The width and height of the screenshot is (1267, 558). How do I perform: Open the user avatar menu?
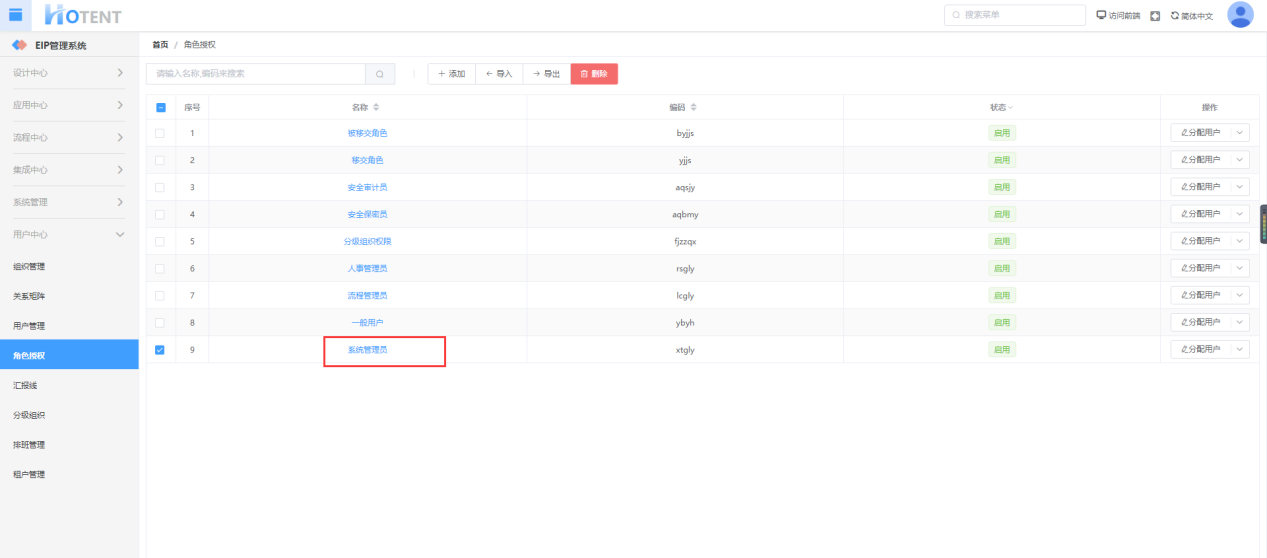click(1240, 15)
